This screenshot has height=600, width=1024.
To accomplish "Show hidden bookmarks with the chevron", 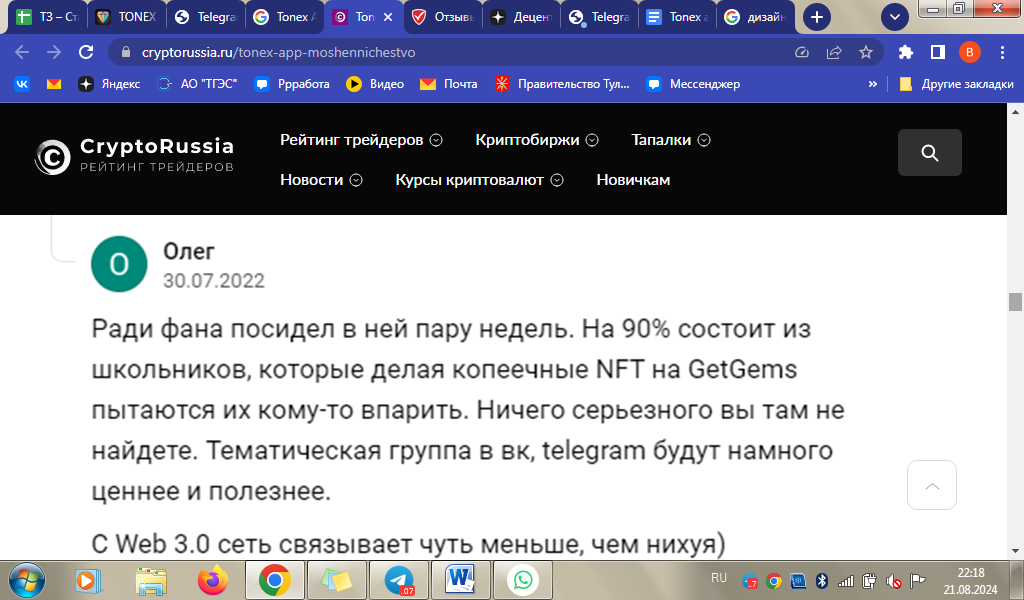I will pyautogui.click(x=873, y=84).
